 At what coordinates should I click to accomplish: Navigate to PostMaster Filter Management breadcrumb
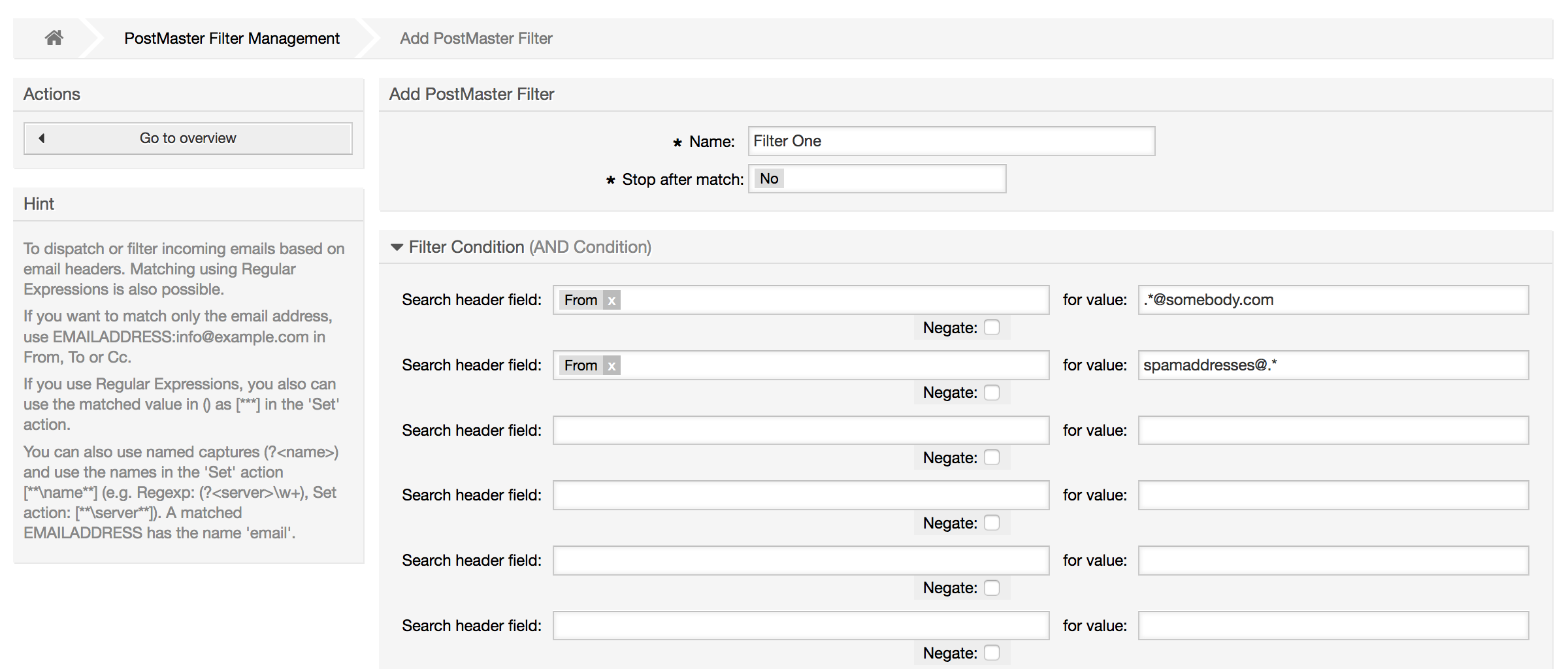click(x=231, y=38)
